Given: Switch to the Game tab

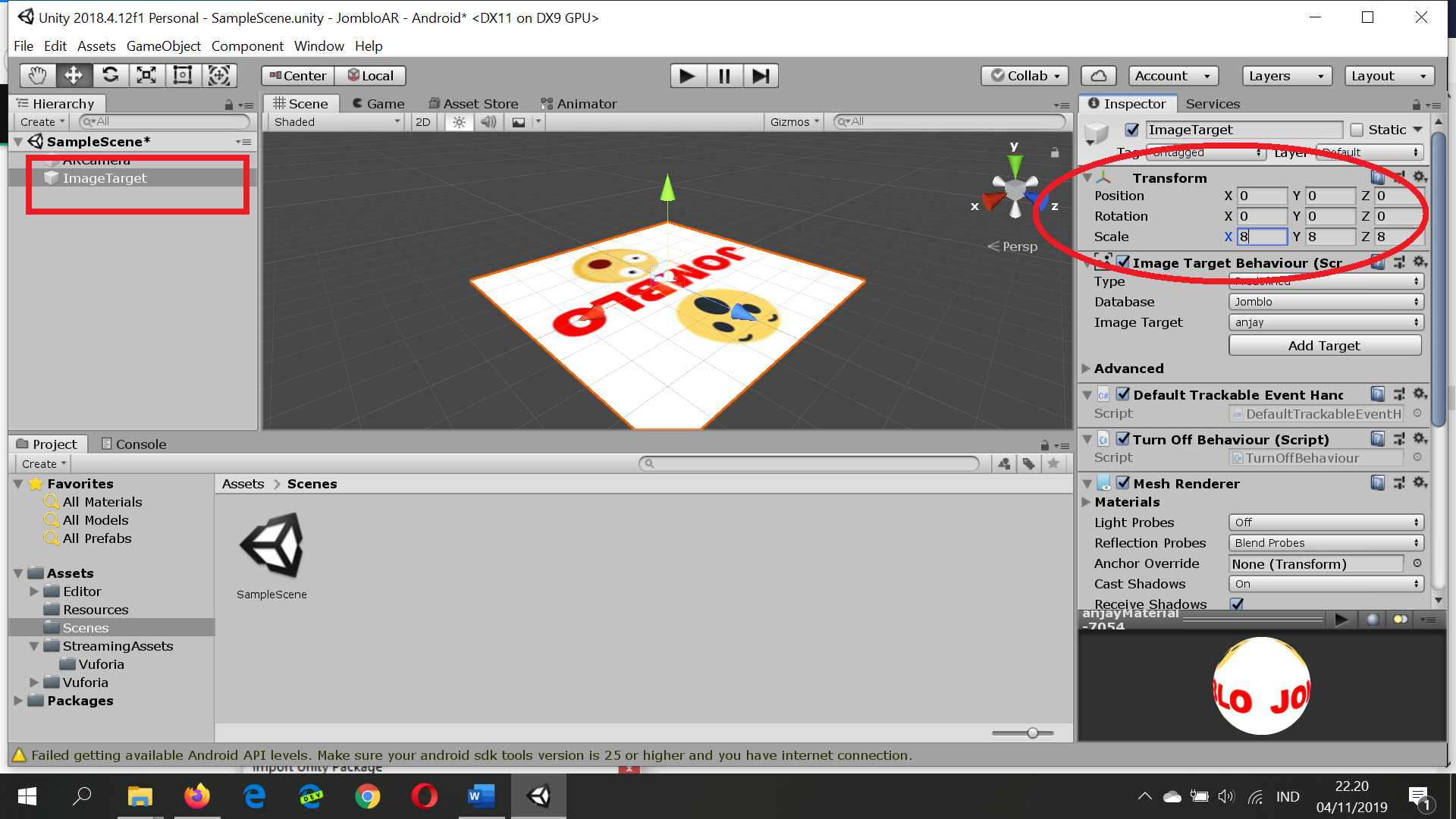Looking at the screenshot, I should [x=378, y=104].
